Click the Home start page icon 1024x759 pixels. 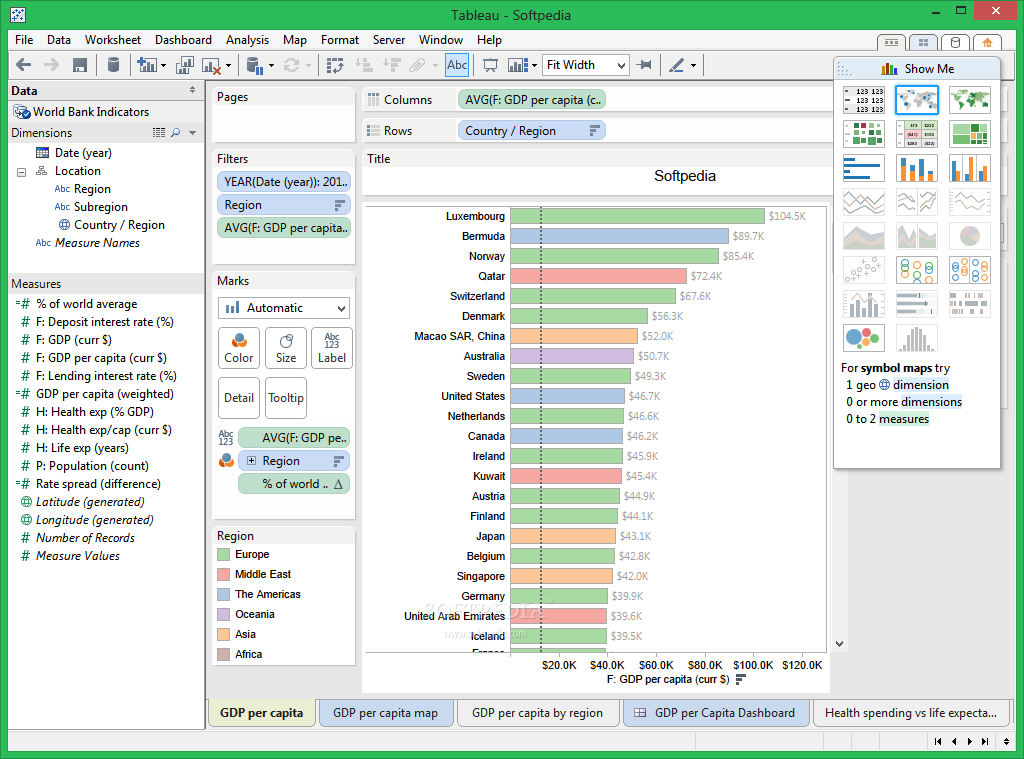pos(986,42)
